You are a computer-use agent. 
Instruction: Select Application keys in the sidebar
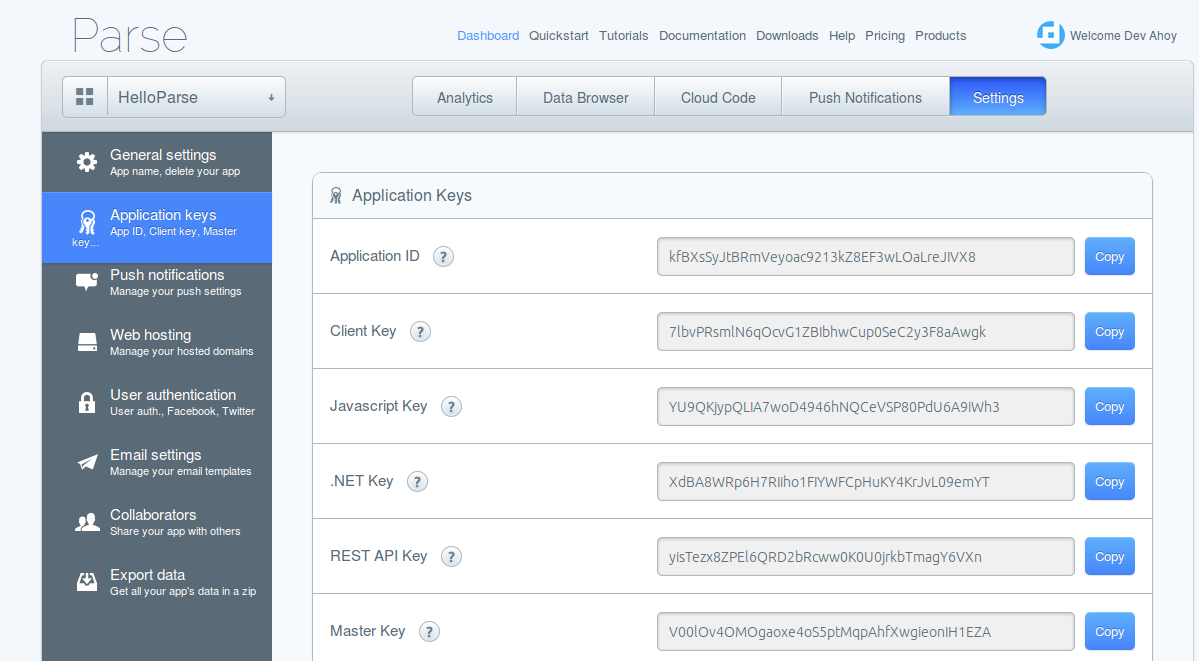tap(157, 227)
